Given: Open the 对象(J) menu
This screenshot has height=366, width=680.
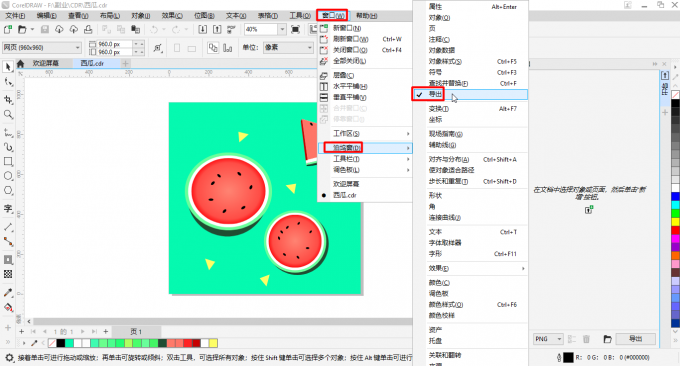Looking at the screenshot, I should [x=141, y=16].
